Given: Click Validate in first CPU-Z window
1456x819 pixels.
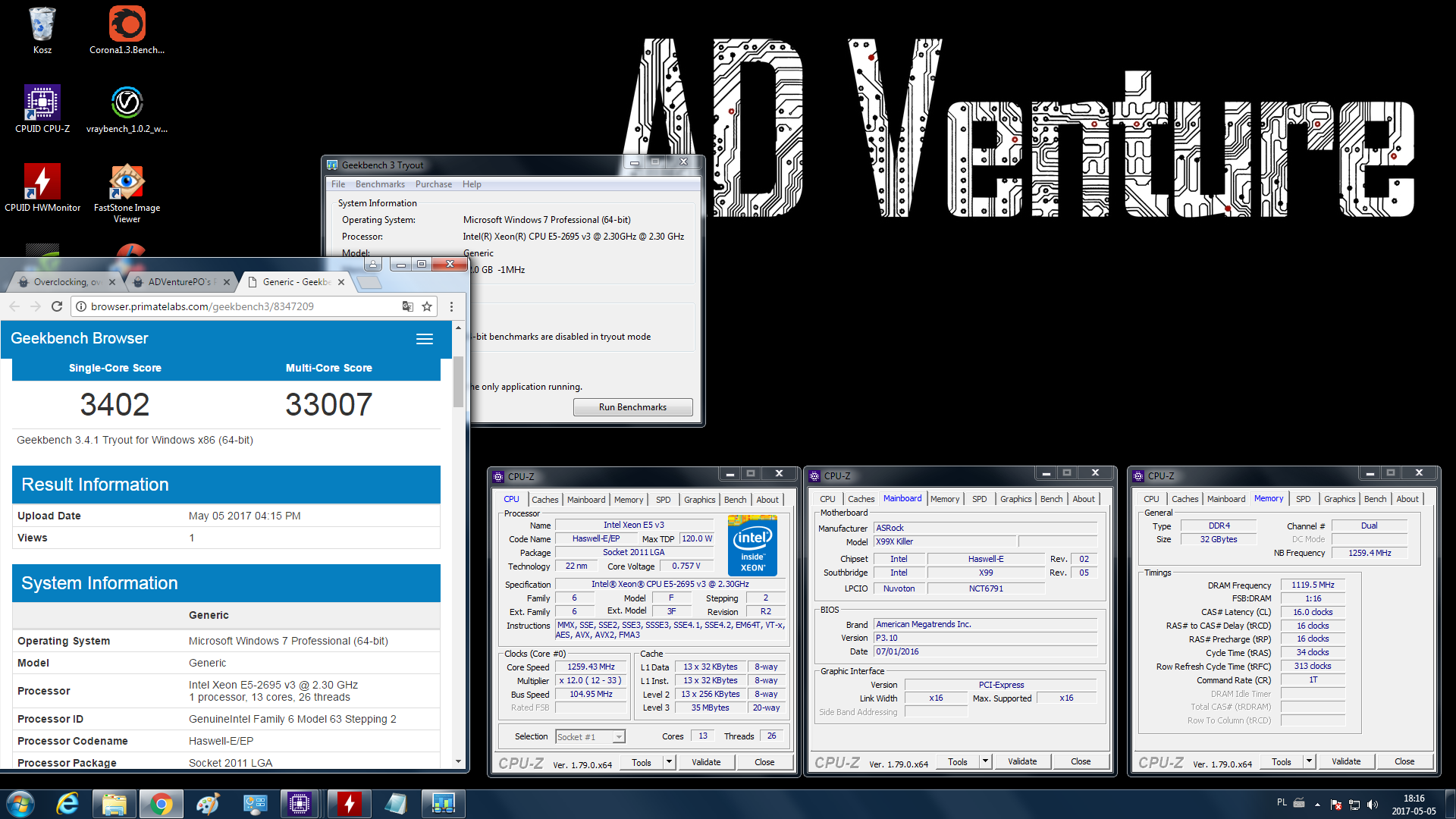Looking at the screenshot, I should (706, 762).
